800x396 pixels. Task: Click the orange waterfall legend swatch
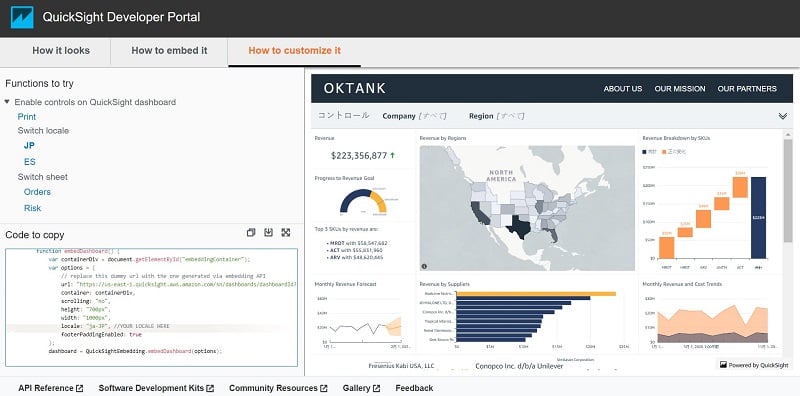click(x=665, y=152)
